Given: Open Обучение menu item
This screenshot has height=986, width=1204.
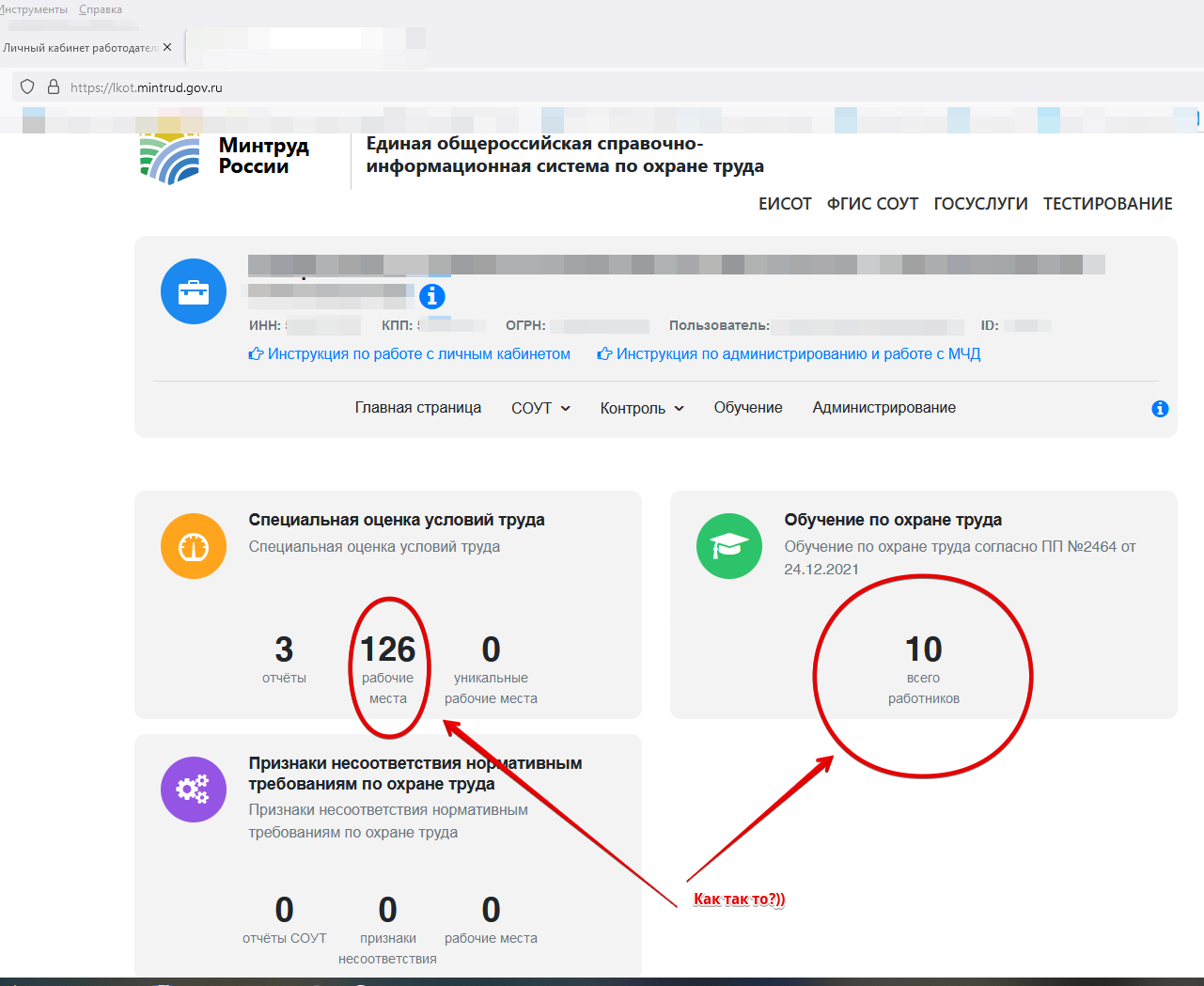Looking at the screenshot, I should click(748, 408).
